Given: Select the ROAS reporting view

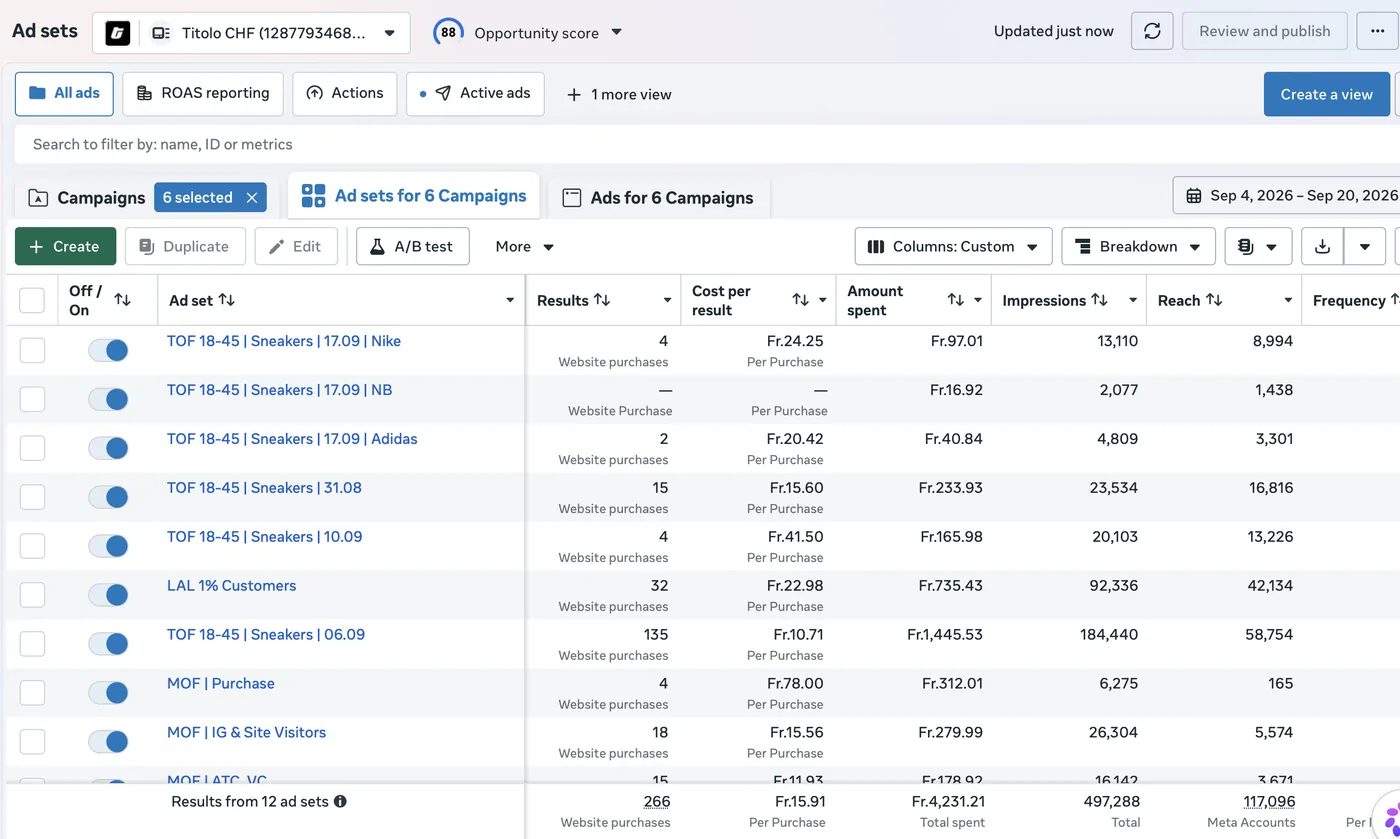Looking at the screenshot, I should [203, 93].
